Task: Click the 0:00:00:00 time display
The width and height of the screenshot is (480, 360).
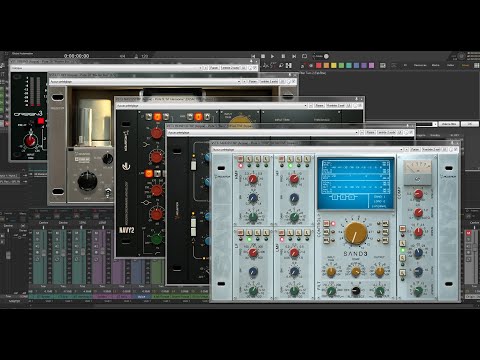Action: pyautogui.click(x=76, y=56)
